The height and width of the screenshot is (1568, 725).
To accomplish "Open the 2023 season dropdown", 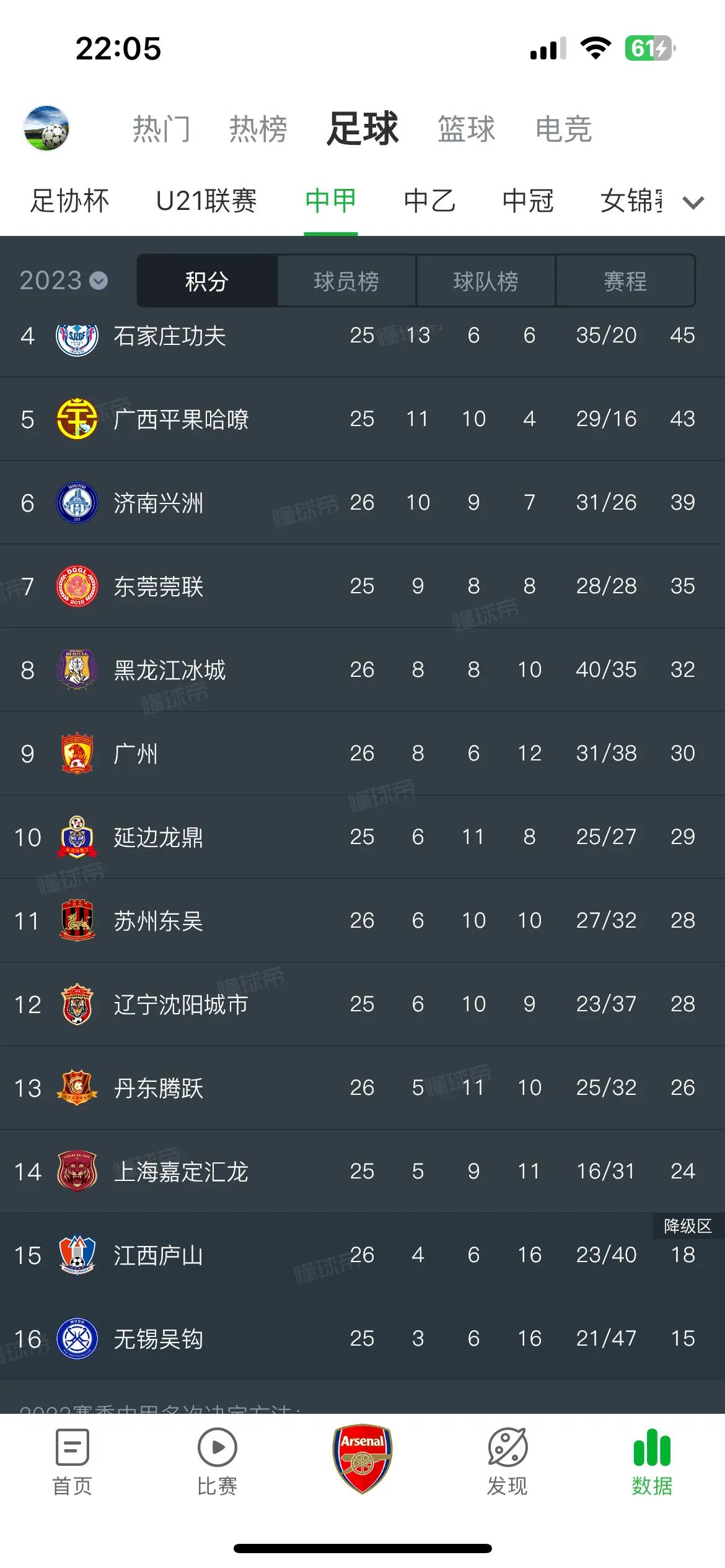I will click(63, 281).
